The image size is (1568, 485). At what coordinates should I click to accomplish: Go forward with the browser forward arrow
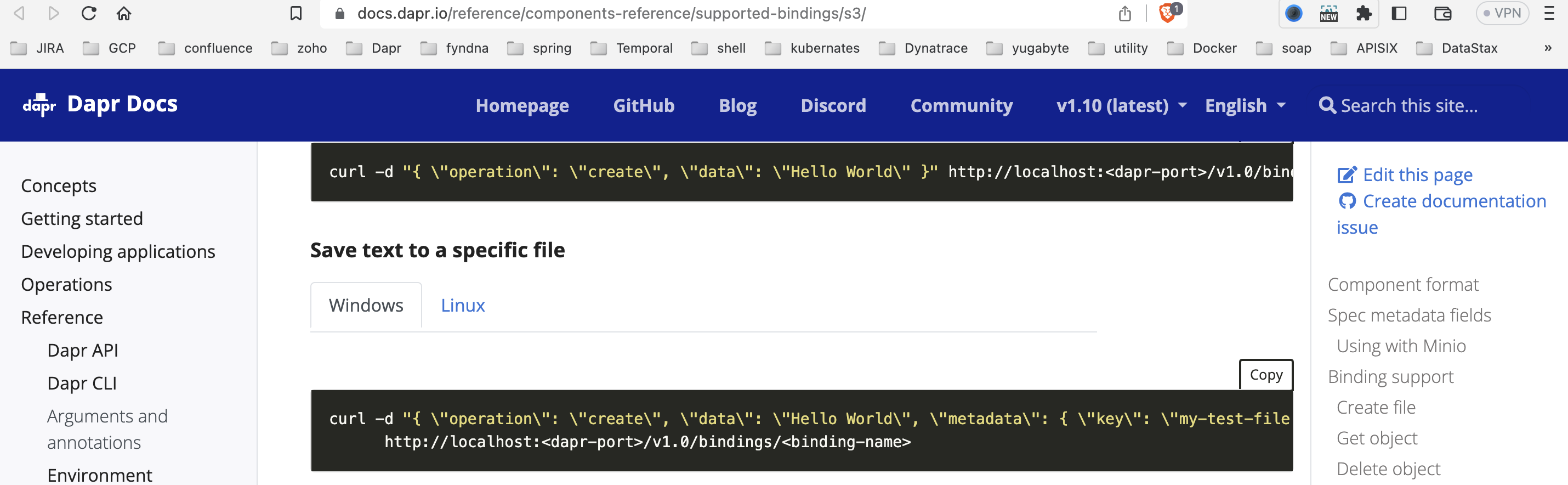tap(54, 13)
